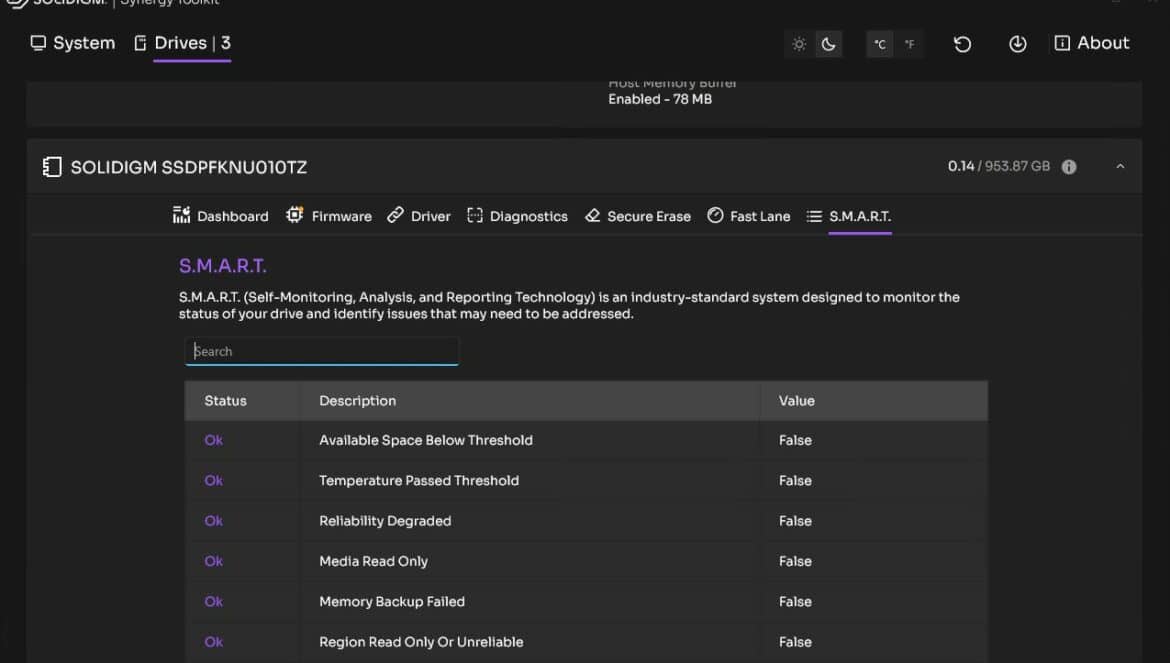Click Ok status for Memory Backup Failed

(x=213, y=602)
